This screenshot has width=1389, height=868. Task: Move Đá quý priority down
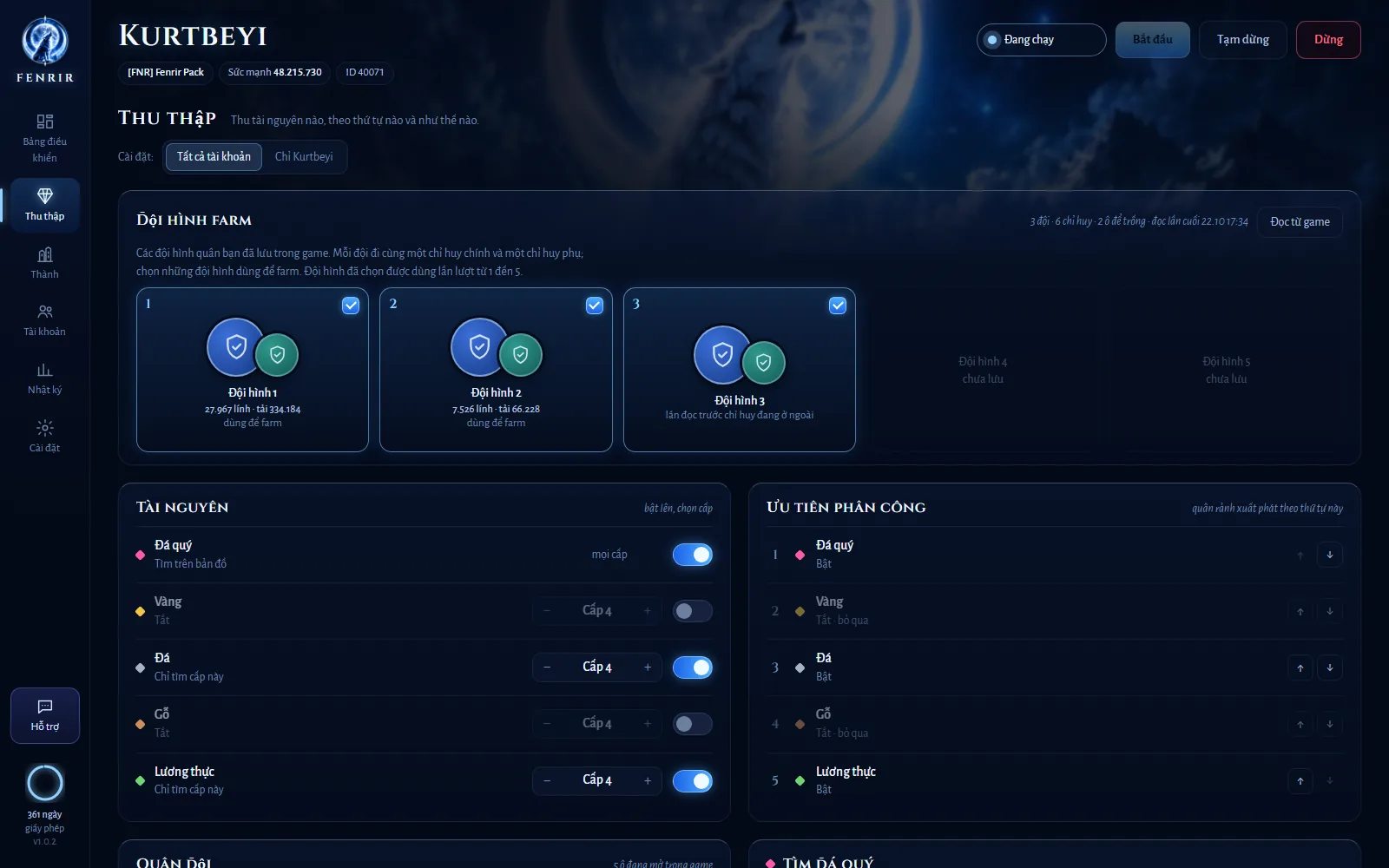click(1329, 555)
